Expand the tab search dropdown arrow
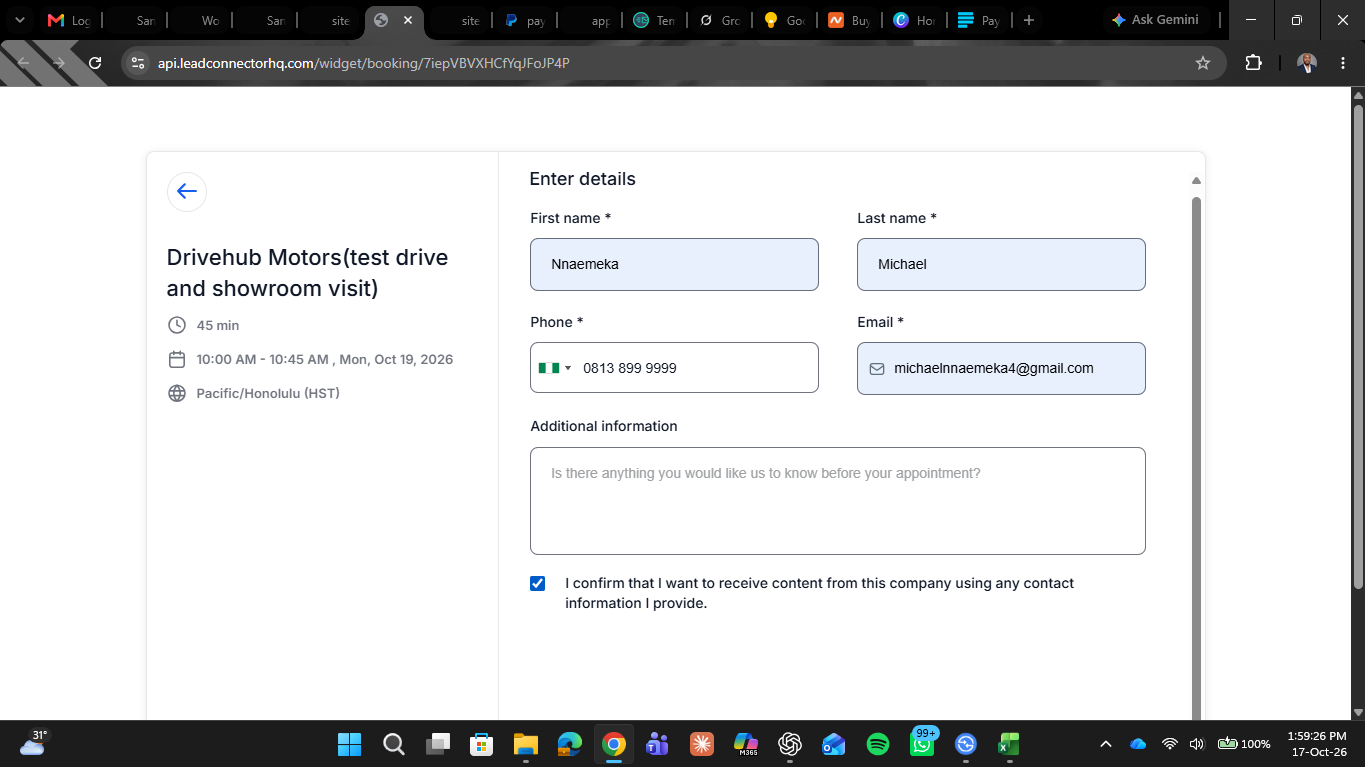This screenshot has width=1365, height=767. [x=19, y=20]
